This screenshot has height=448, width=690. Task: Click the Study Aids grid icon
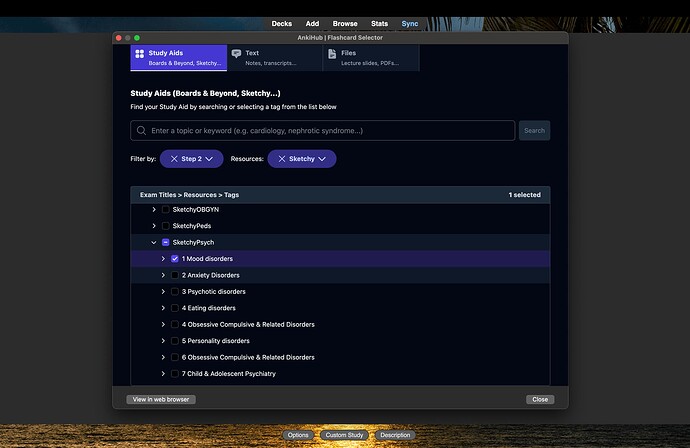point(139,53)
